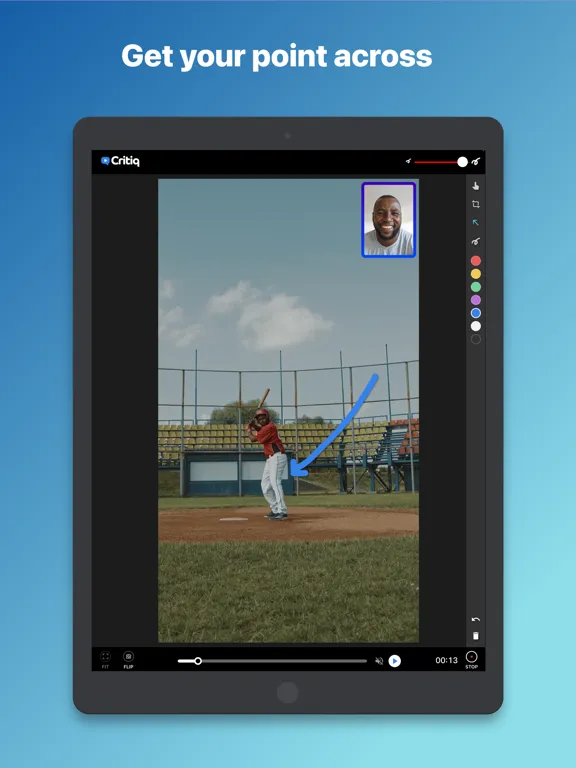Image resolution: width=576 pixels, height=768 pixels.
Task: Click the STOP recording button
Action: pyautogui.click(x=471, y=659)
